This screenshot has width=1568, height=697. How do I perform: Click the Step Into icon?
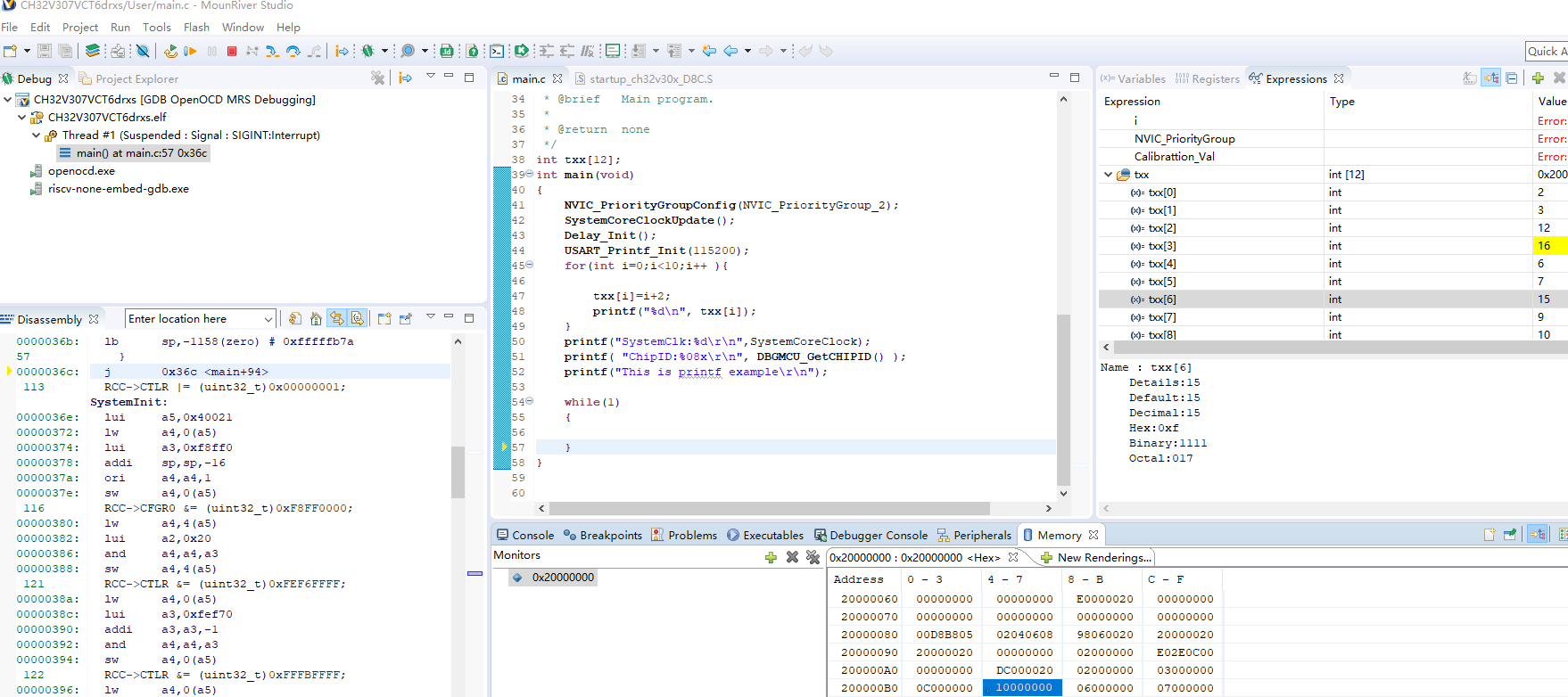[273, 51]
